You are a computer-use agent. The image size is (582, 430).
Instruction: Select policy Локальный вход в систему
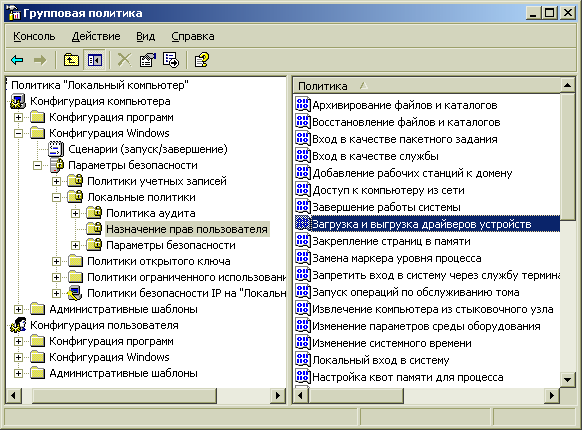point(381,360)
